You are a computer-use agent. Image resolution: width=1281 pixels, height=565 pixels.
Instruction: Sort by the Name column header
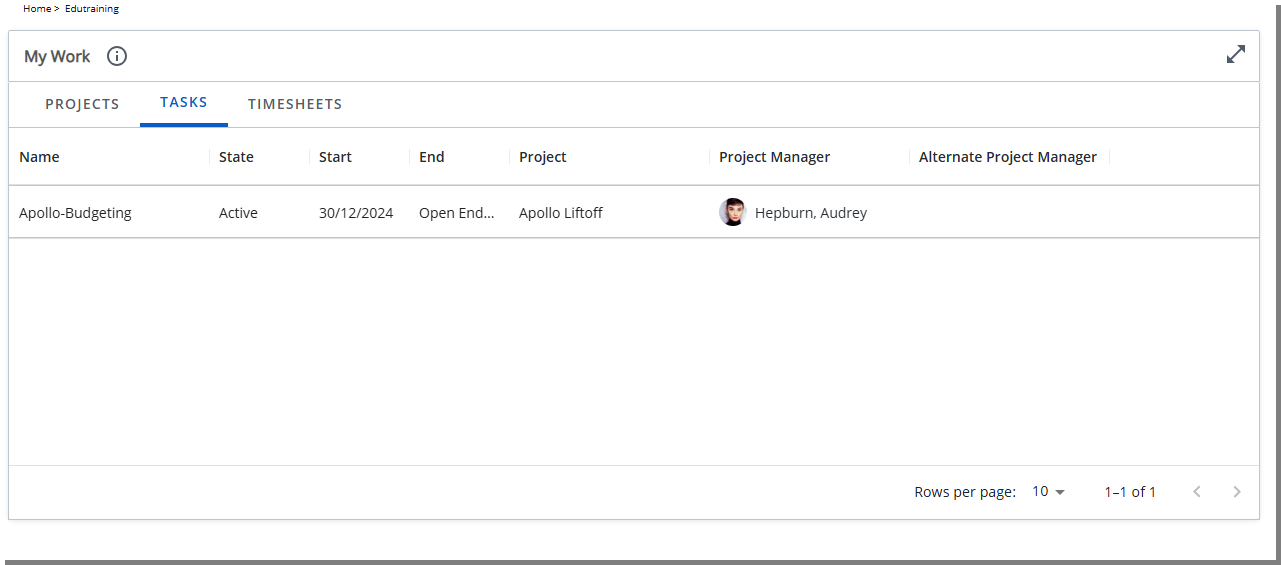tap(39, 157)
